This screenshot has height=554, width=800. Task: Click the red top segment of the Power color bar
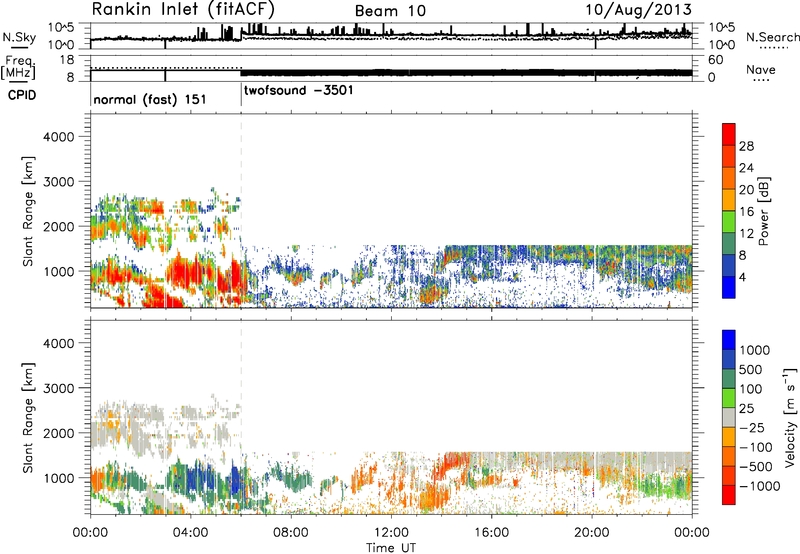(x=729, y=134)
